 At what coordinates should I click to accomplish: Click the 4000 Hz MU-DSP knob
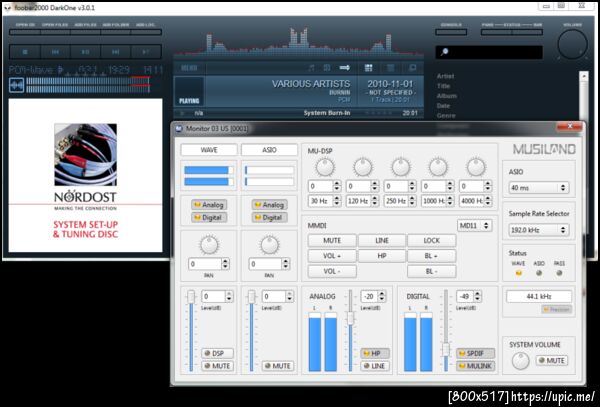click(x=476, y=167)
